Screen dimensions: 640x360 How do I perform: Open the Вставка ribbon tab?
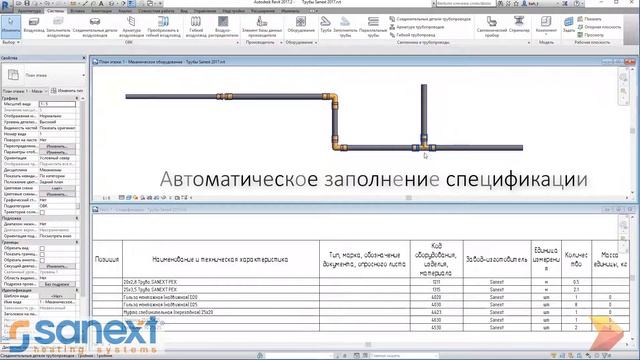click(x=78, y=11)
